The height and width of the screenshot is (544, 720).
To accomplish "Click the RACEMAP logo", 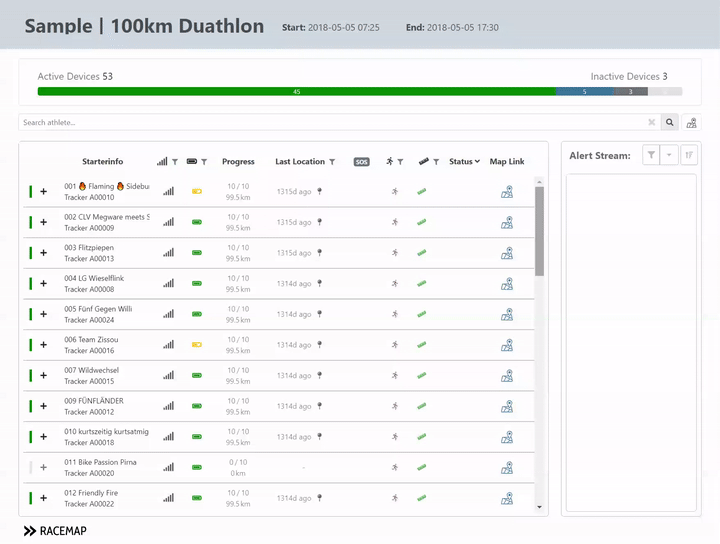I will pos(55,530).
